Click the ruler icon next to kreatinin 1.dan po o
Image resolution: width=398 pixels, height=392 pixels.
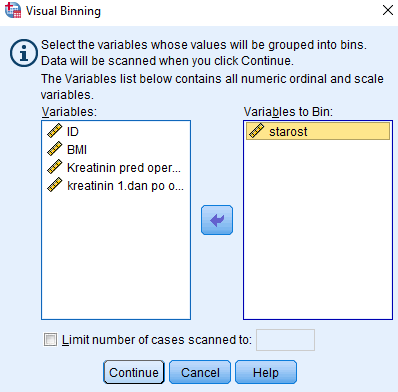(55, 185)
